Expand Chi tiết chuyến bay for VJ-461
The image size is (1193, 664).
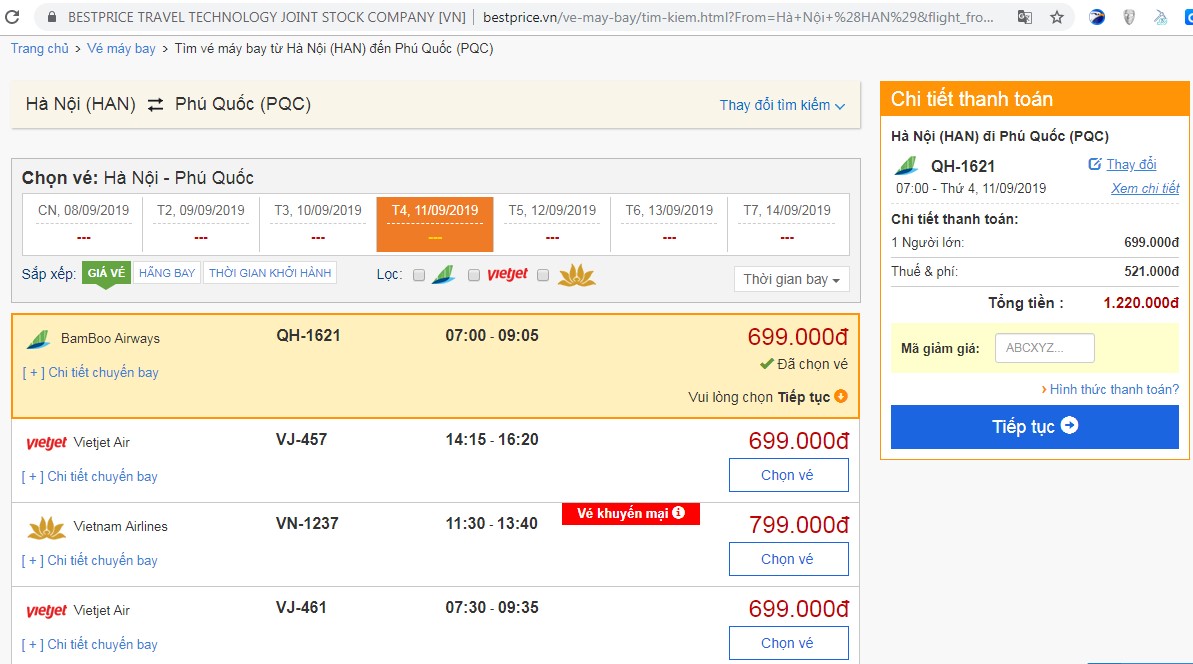click(90, 645)
